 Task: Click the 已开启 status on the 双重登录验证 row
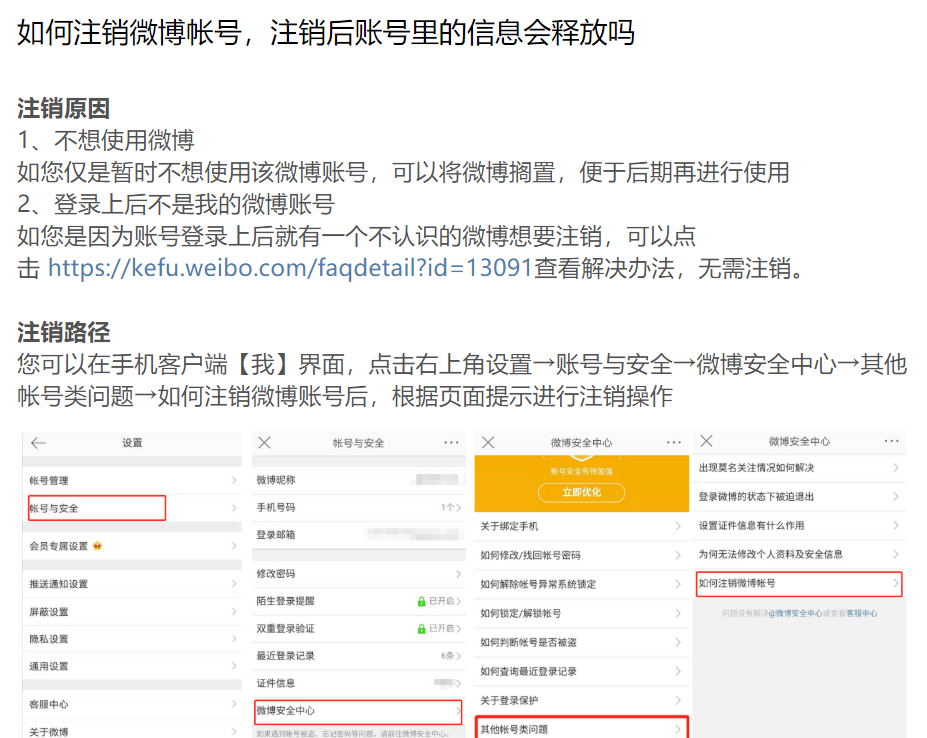coord(441,629)
